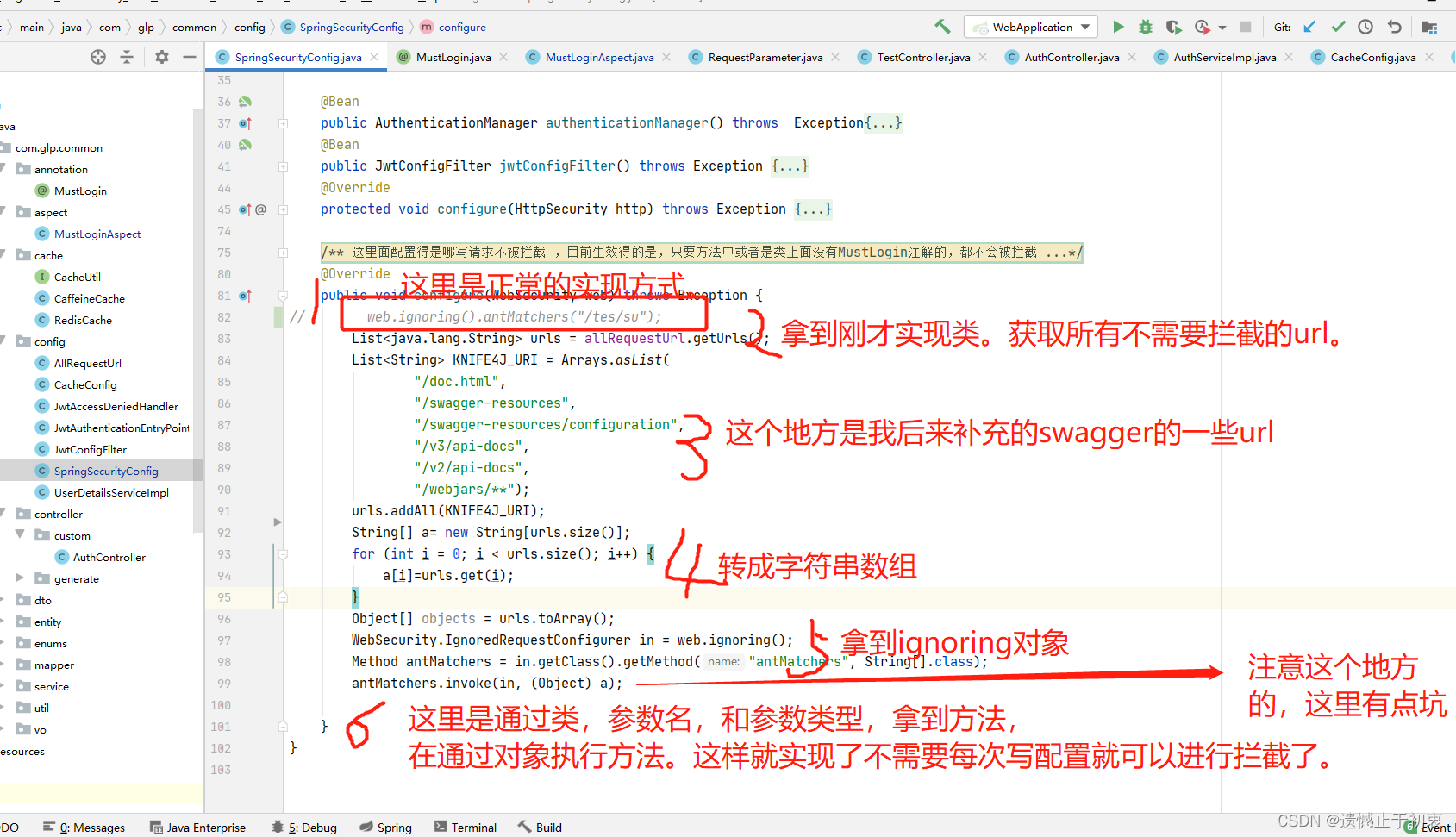Viewport: 1456px width, 837px height.
Task: Start debugging with the bug icon
Action: pyautogui.click(x=1145, y=27)
